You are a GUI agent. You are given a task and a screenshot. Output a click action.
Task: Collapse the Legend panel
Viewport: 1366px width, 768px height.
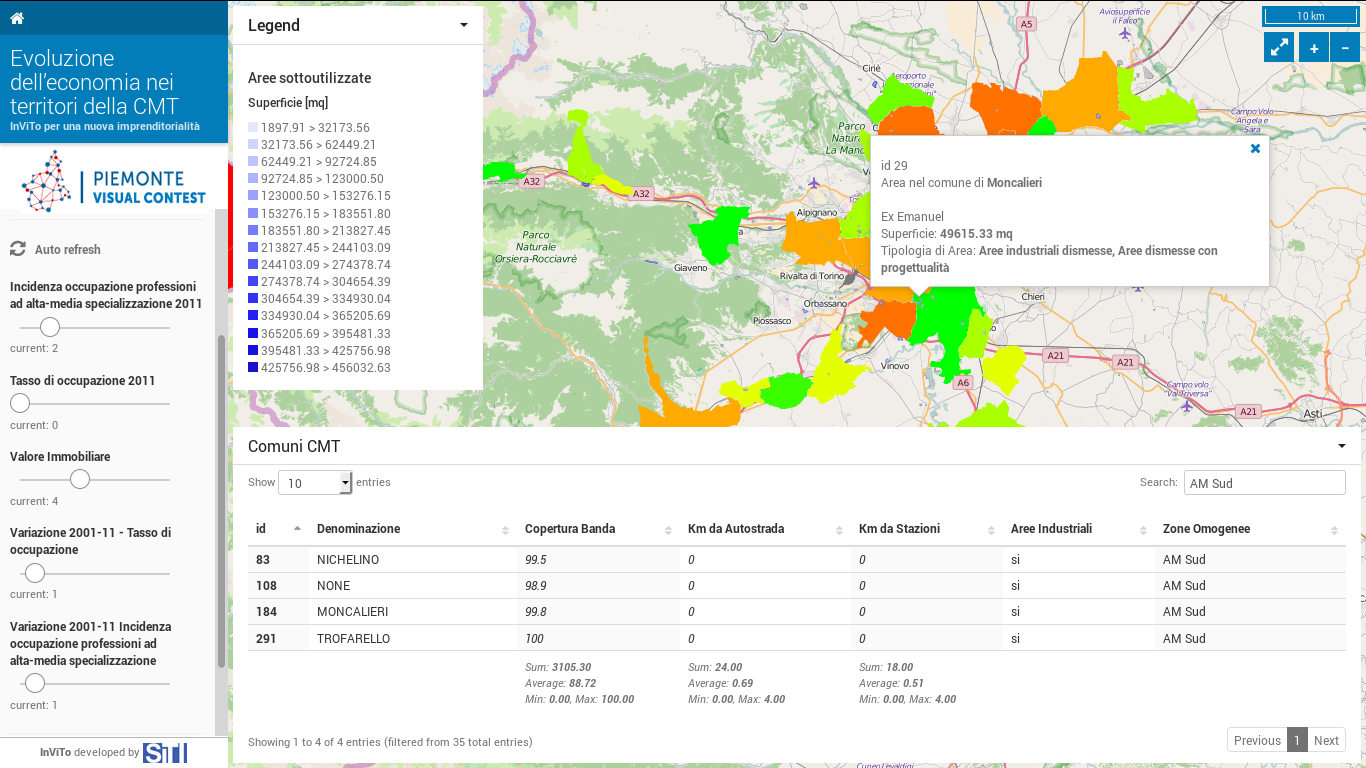(x=463, y=26)
